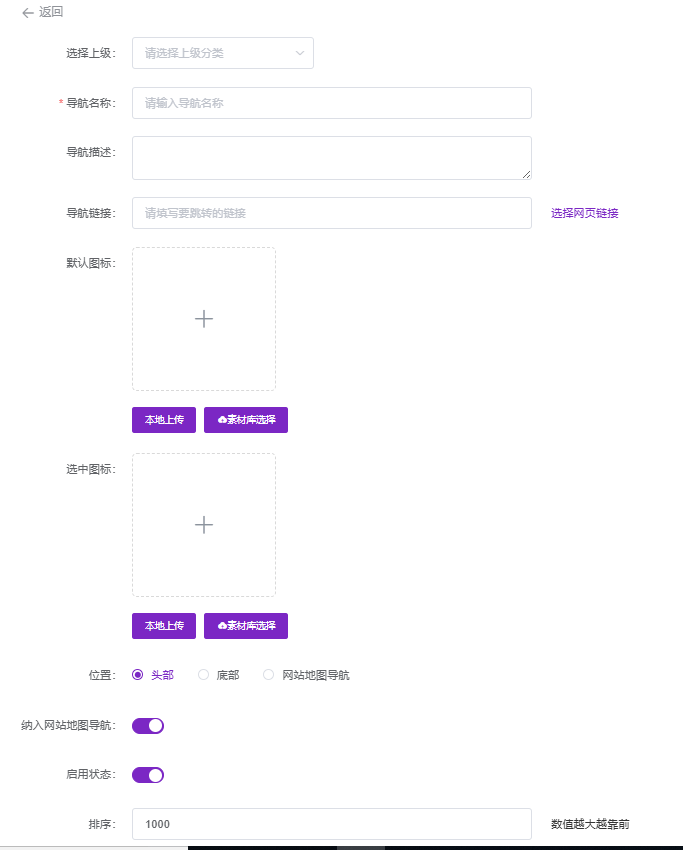Focus the 导航名称 input field
This screenshot has height=850, width=683.
point(331,103)
